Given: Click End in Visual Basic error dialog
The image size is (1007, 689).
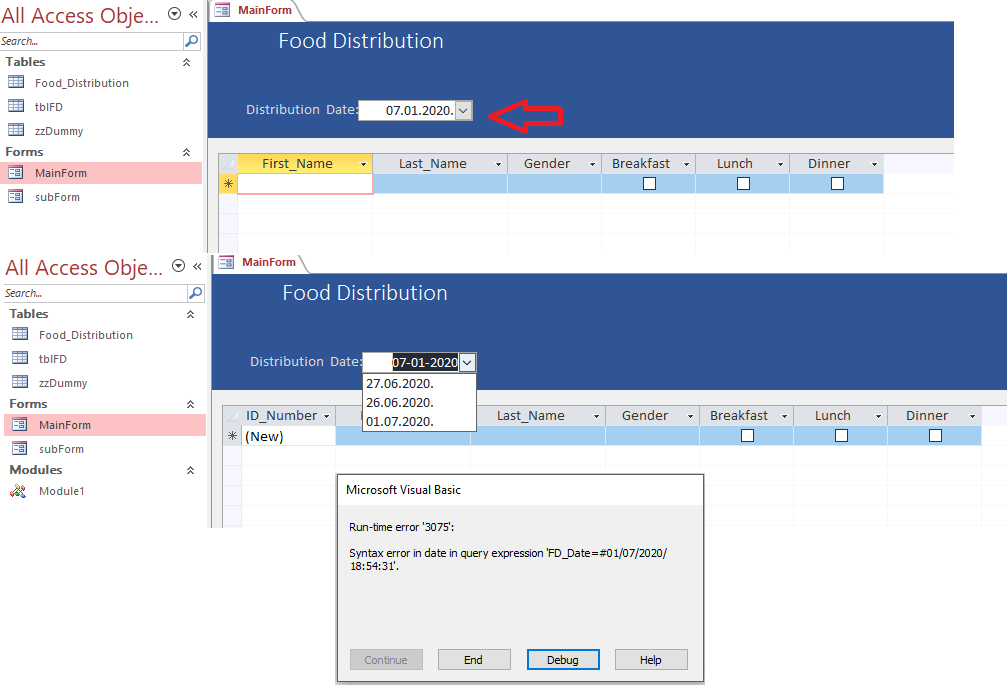Looking at the screenshot, I should tap(474, 659).
